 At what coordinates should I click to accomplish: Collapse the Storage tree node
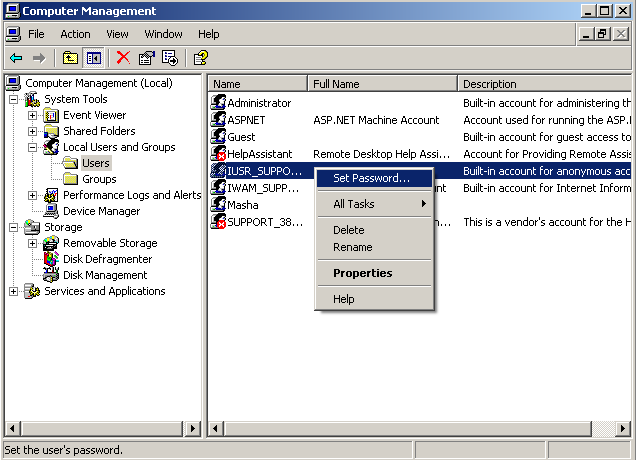click(13, 227)
